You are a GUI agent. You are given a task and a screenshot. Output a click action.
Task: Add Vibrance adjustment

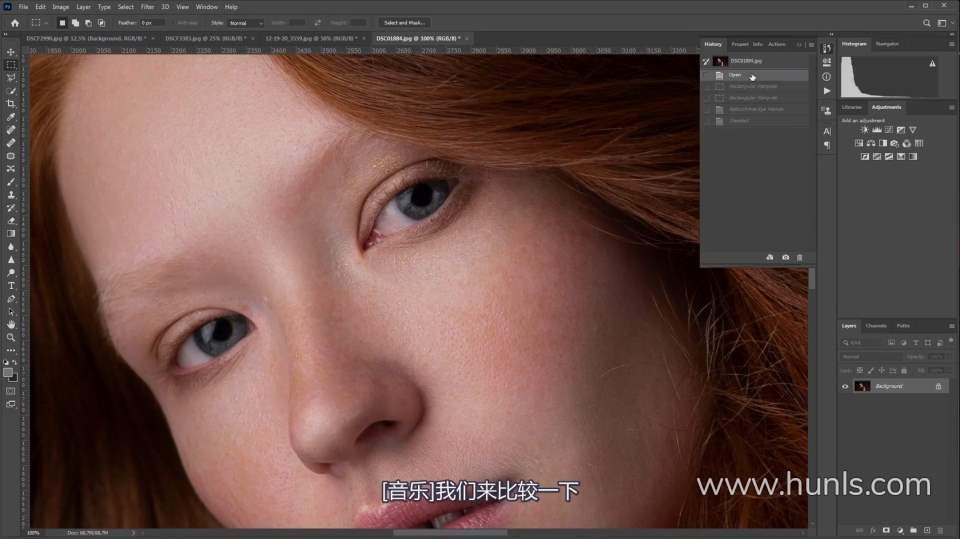pos(913,130)
